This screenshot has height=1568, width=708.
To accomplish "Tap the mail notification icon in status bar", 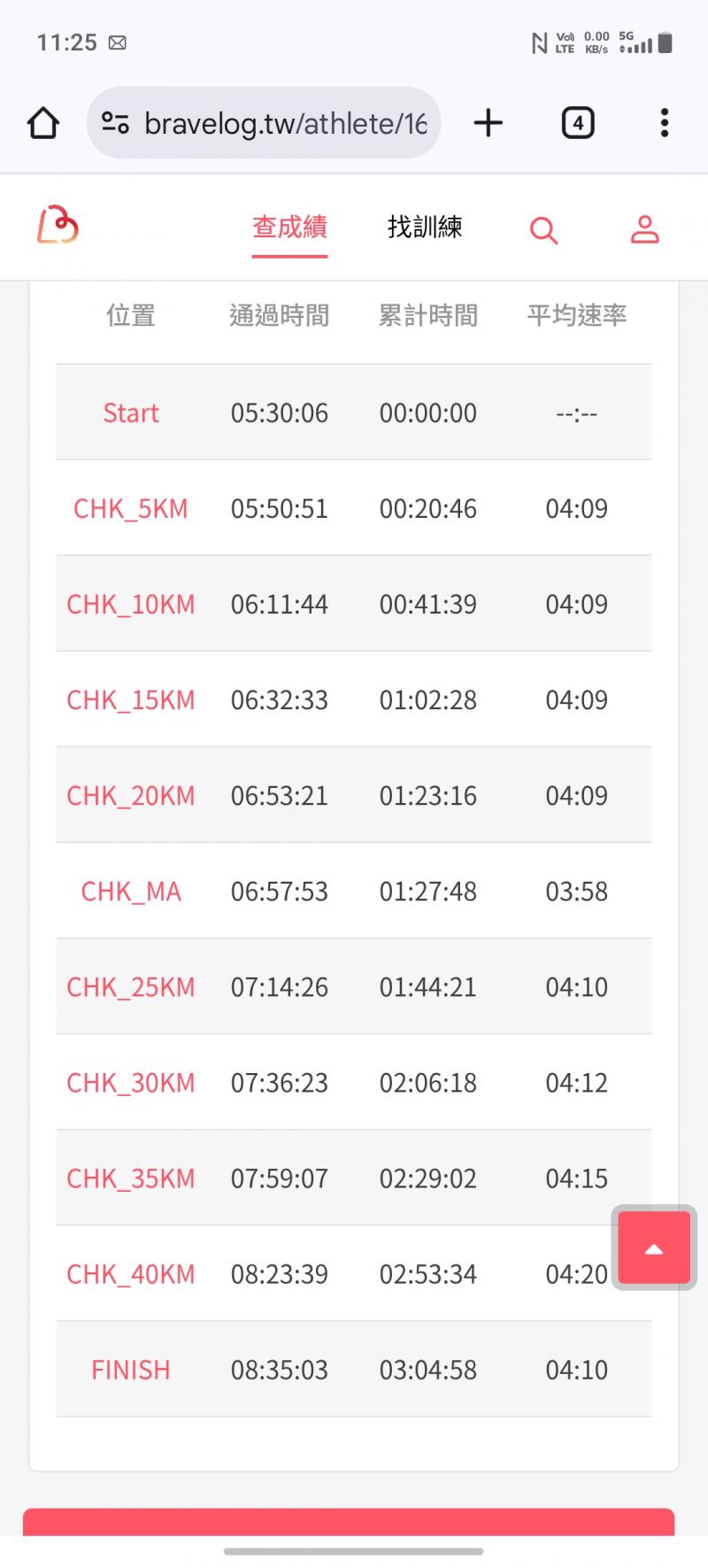I will pos(117,42).
